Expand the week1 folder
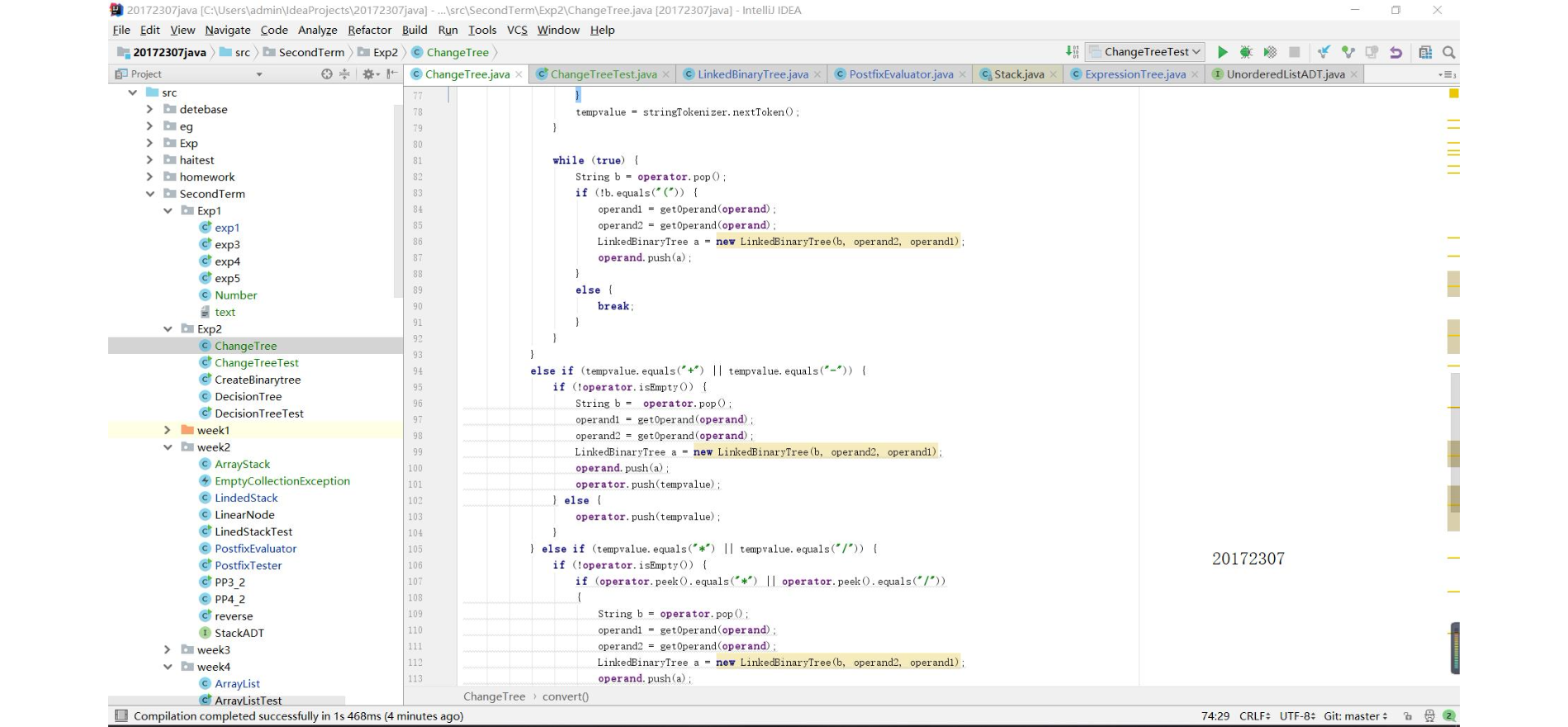Screen dimensions: 1568x727 click(168, 430)
